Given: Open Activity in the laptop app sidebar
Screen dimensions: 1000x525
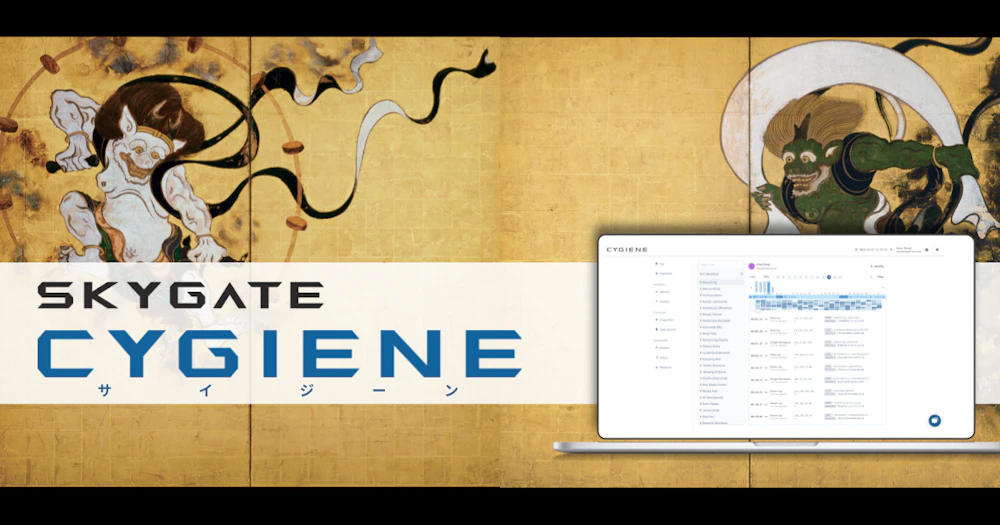Looking at the screenshot, I should pyautogui.click(x=663, y=302).
